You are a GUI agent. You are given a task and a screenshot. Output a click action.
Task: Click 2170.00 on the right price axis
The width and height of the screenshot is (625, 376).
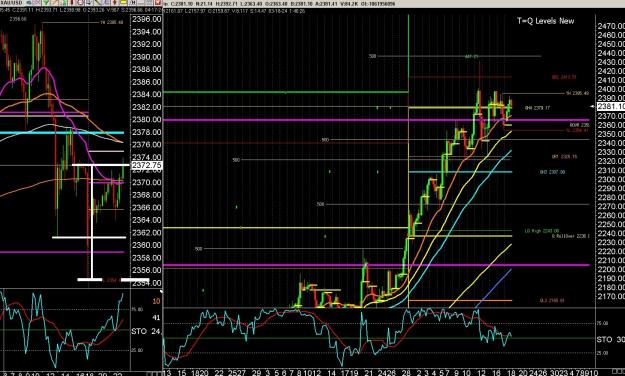tap(611, 296)
